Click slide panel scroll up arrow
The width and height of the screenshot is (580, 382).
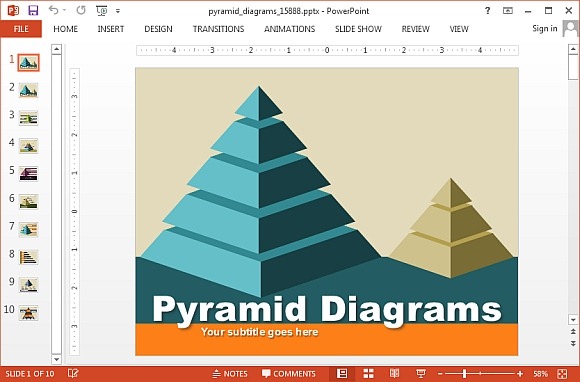click(x=56, y=49)
